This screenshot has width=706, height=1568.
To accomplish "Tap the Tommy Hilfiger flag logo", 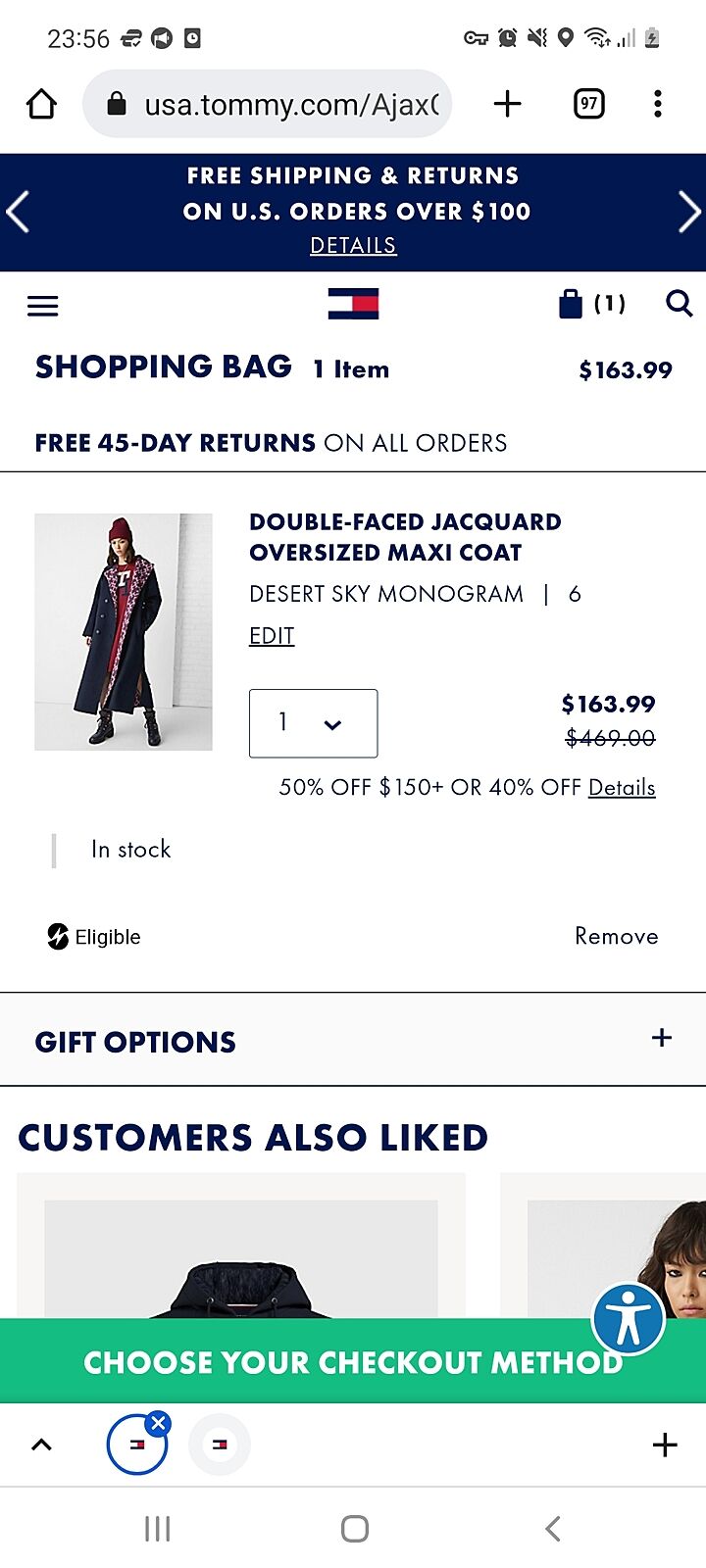I will coord(353,304).
